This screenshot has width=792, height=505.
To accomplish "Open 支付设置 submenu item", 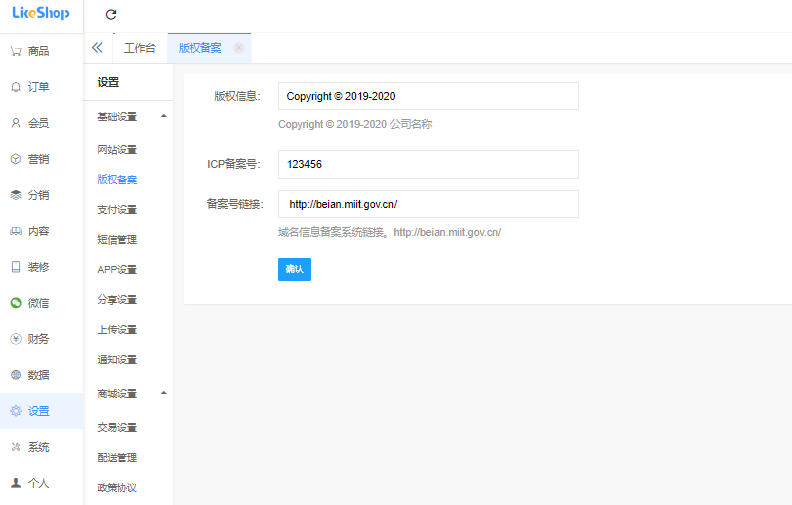I will click(117, 210).
